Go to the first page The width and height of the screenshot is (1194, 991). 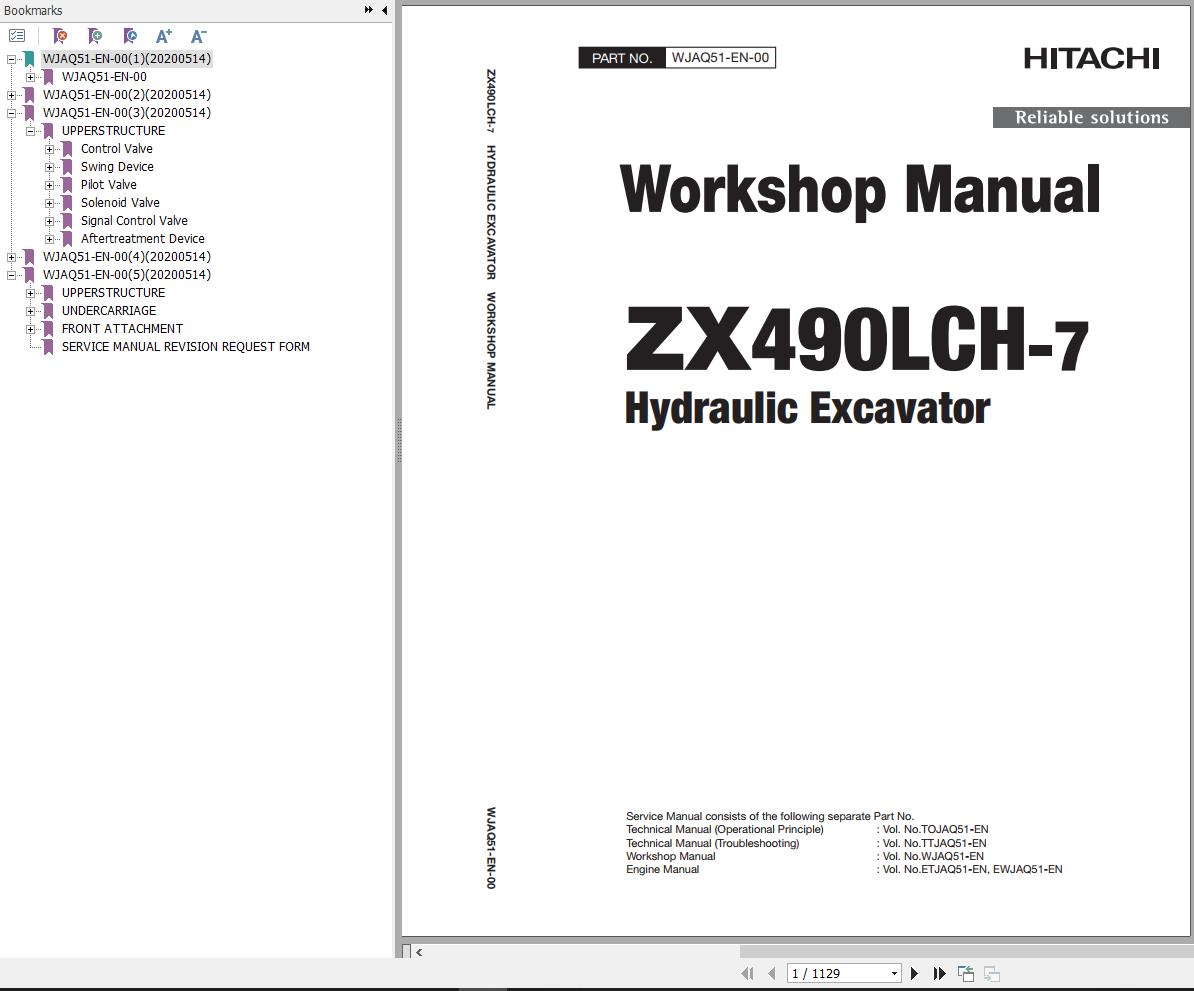pyautogui.click(x=747, y=973)
